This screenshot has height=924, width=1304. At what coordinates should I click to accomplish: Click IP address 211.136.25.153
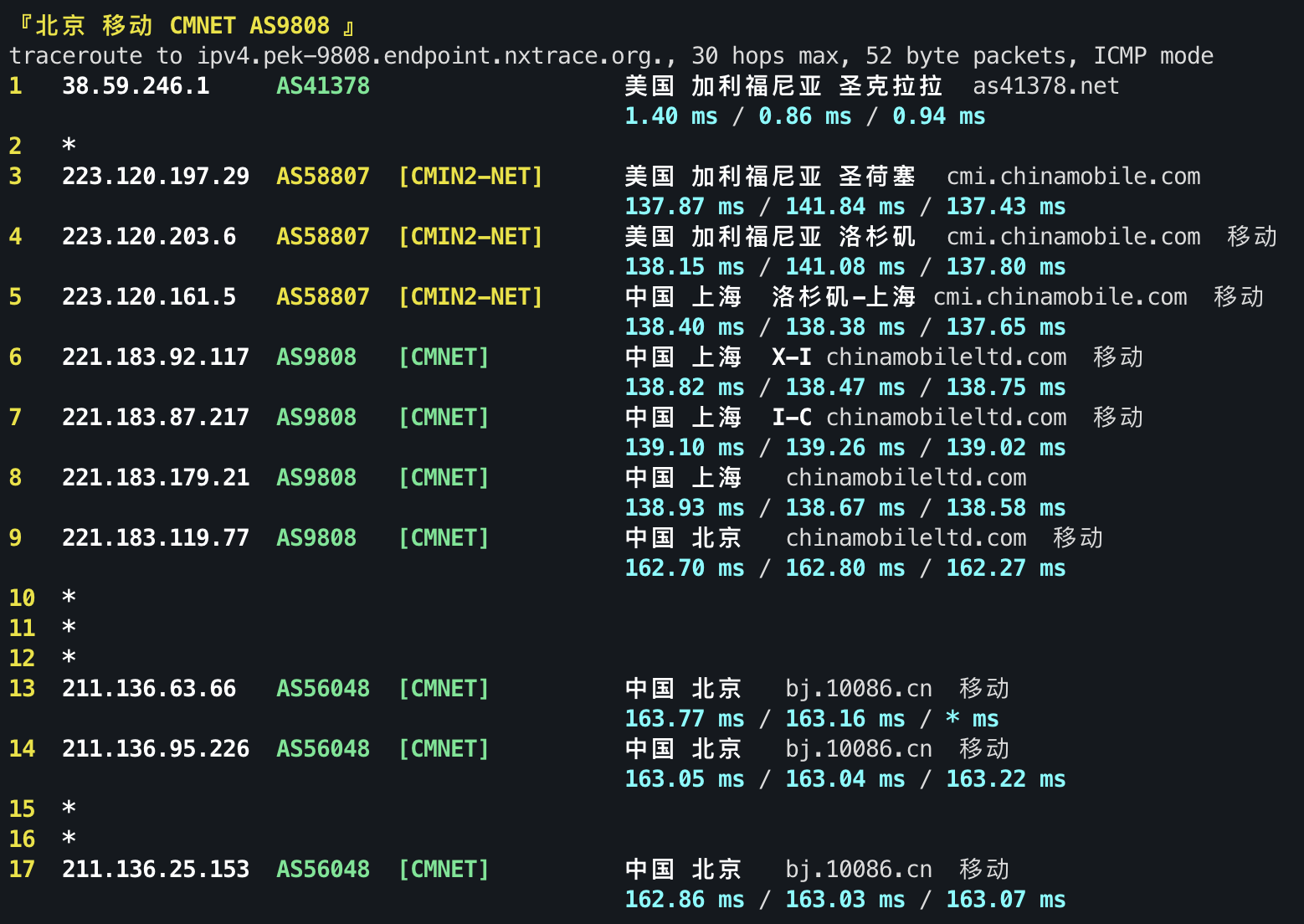(156, 870)
